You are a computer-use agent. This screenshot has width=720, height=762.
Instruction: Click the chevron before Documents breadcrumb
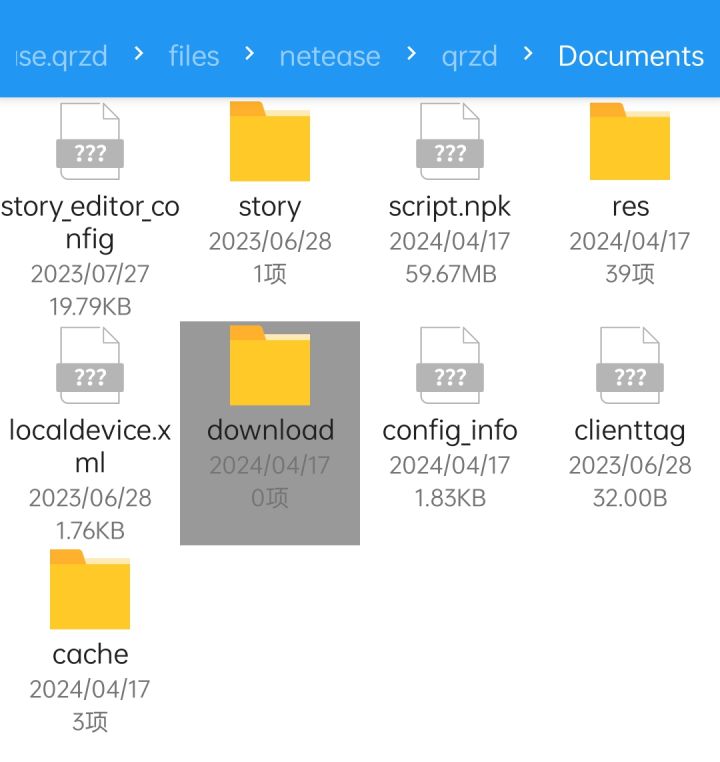coord(528,53)
